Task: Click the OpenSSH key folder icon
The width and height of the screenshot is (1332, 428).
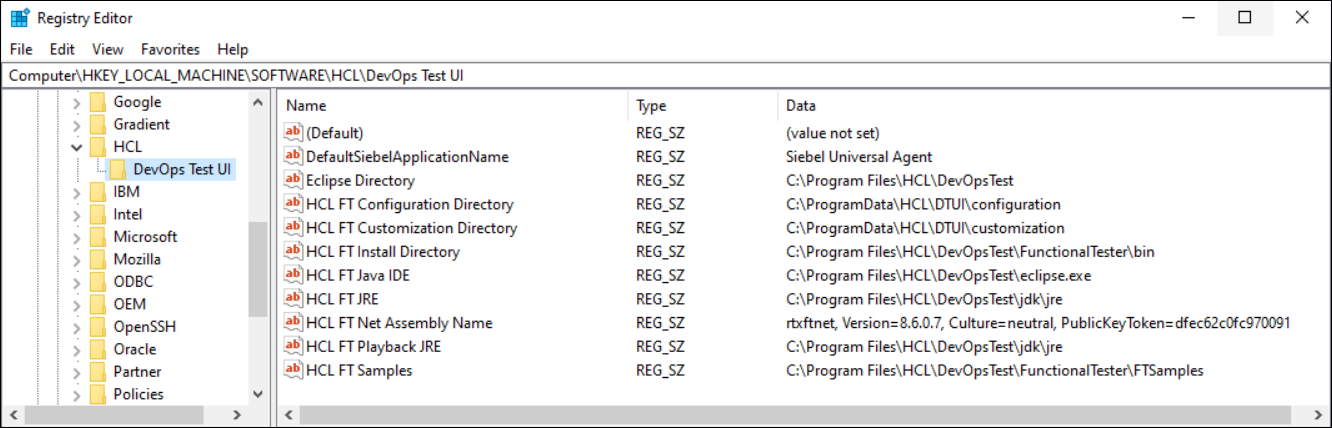Action: [x=97, y=327]
